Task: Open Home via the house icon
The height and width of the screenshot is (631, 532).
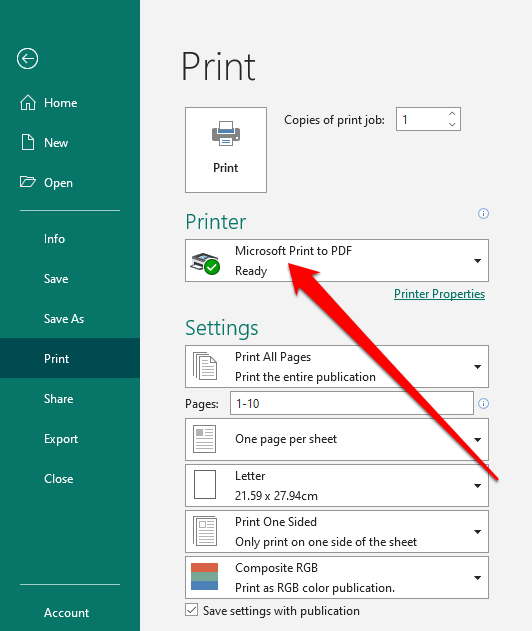Action: 28,103
